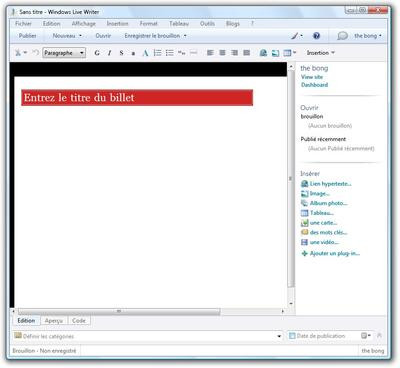
Task: Toggle italic (I) formatting
Action: pos(109,53)
